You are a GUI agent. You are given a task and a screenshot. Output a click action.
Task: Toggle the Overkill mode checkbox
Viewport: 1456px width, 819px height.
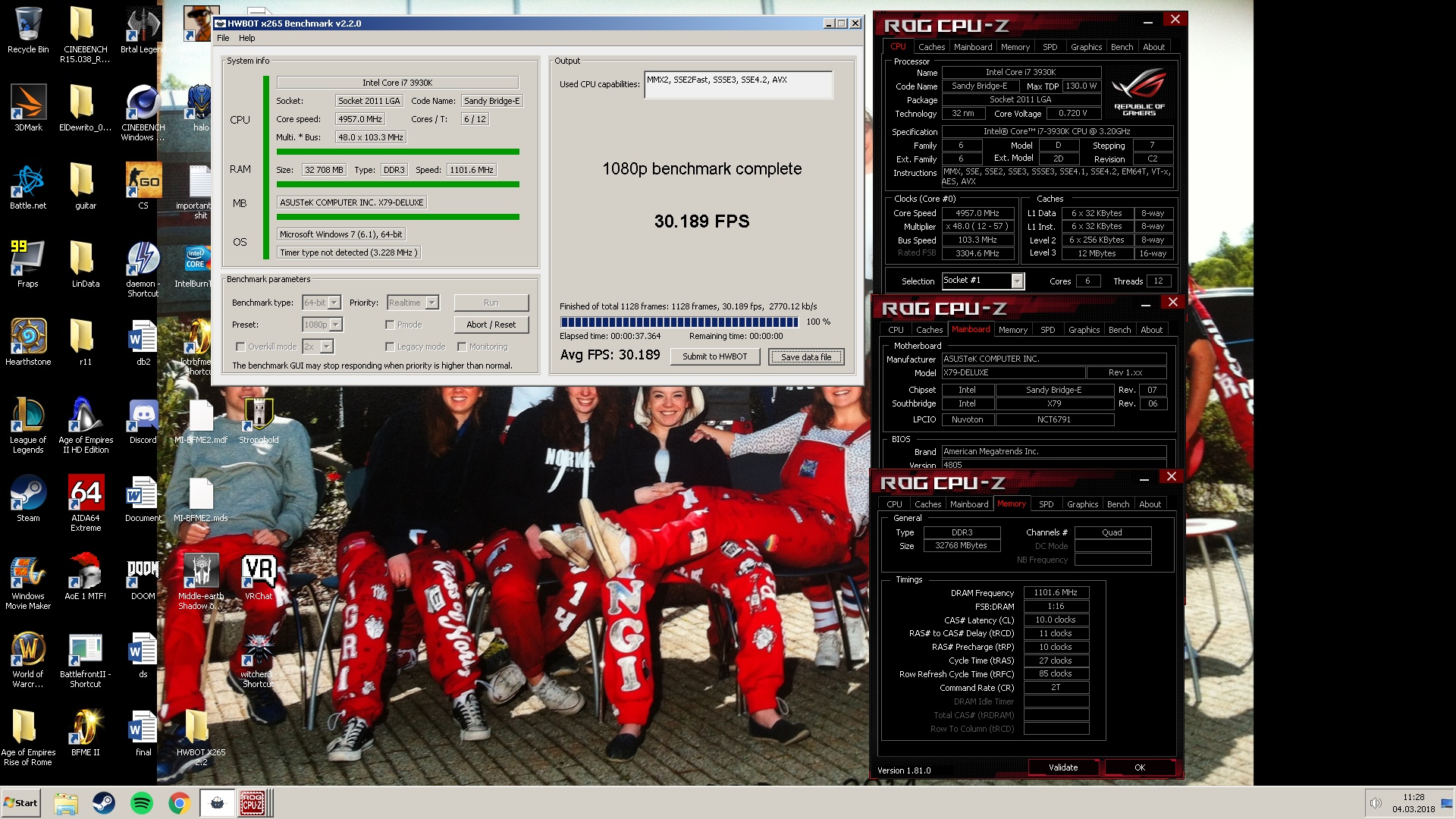click(240, 347)
